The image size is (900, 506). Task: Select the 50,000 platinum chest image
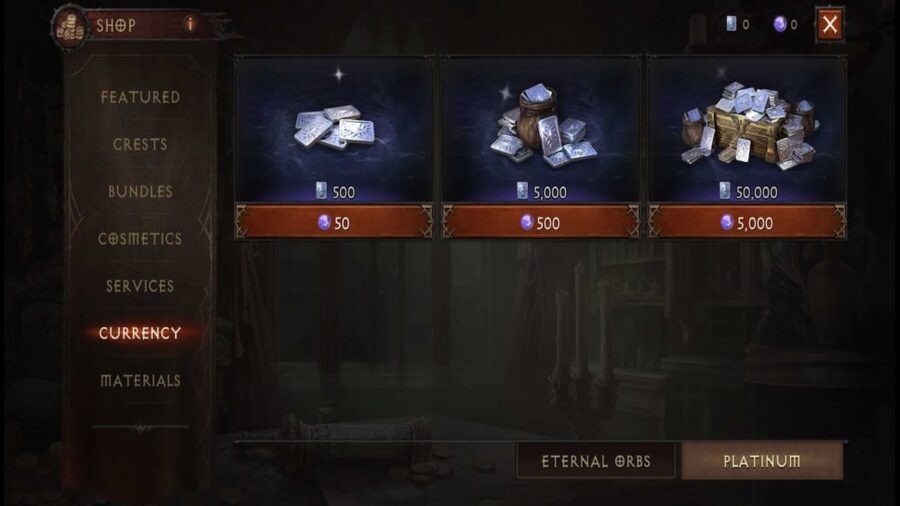click(x=748, y=126)
